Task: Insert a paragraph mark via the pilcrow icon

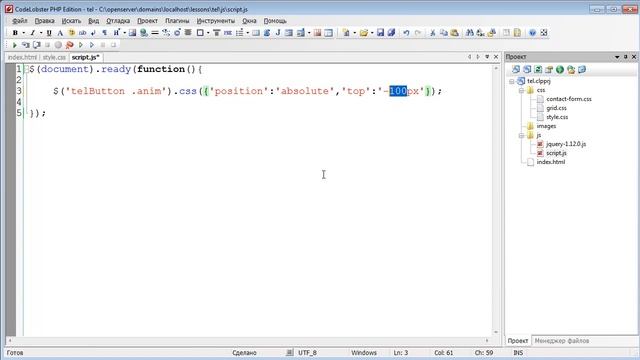Action: pos(105,33)
